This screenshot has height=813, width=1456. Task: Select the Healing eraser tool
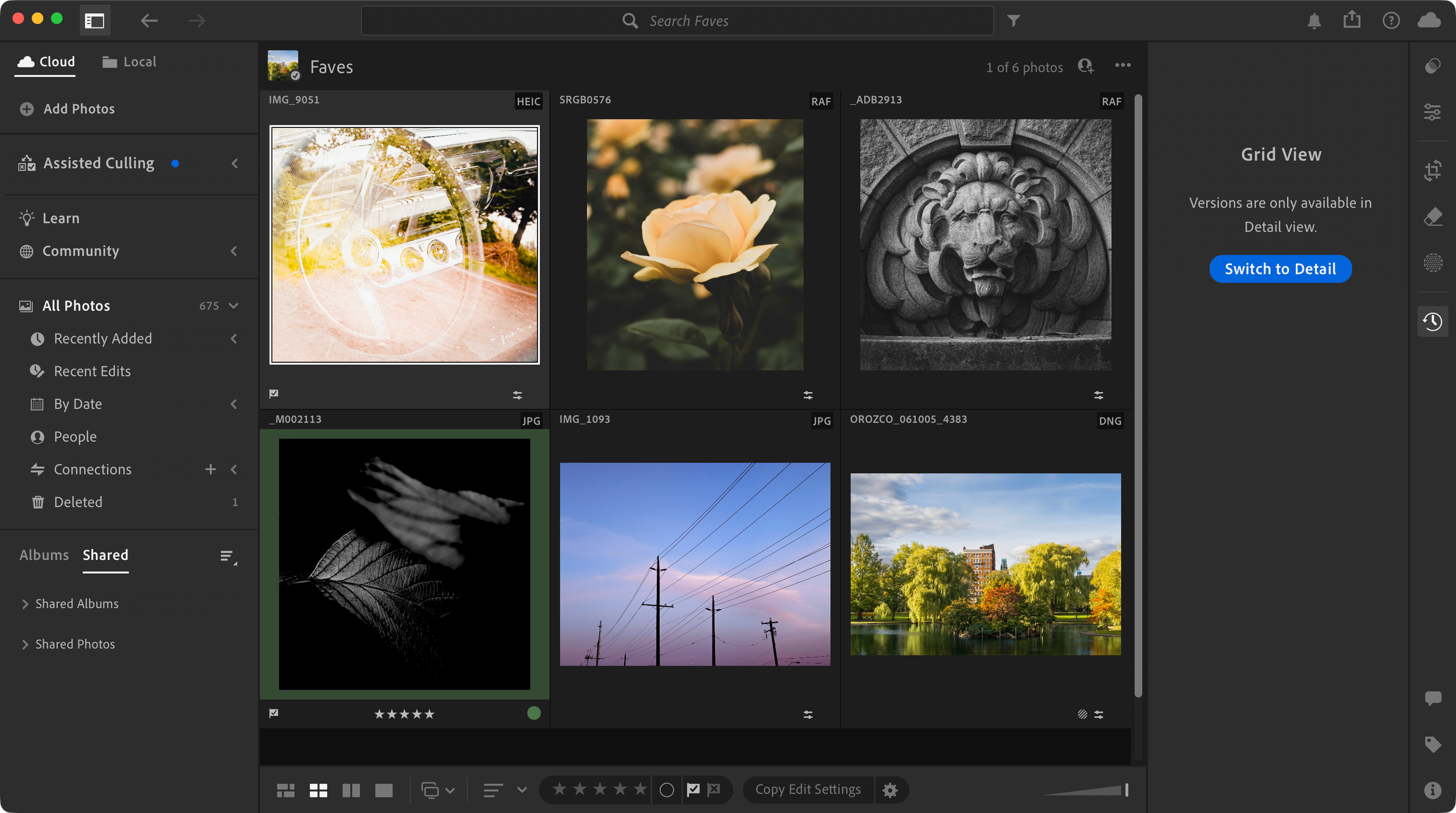pyautogui.click(x=1433, y=217)
